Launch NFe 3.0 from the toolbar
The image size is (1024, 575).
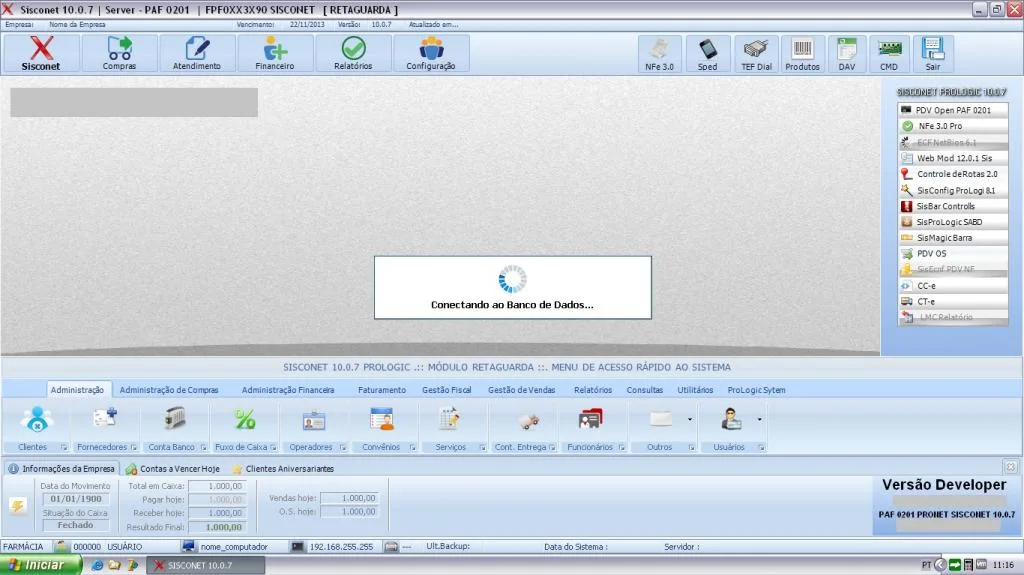[660, 54]
